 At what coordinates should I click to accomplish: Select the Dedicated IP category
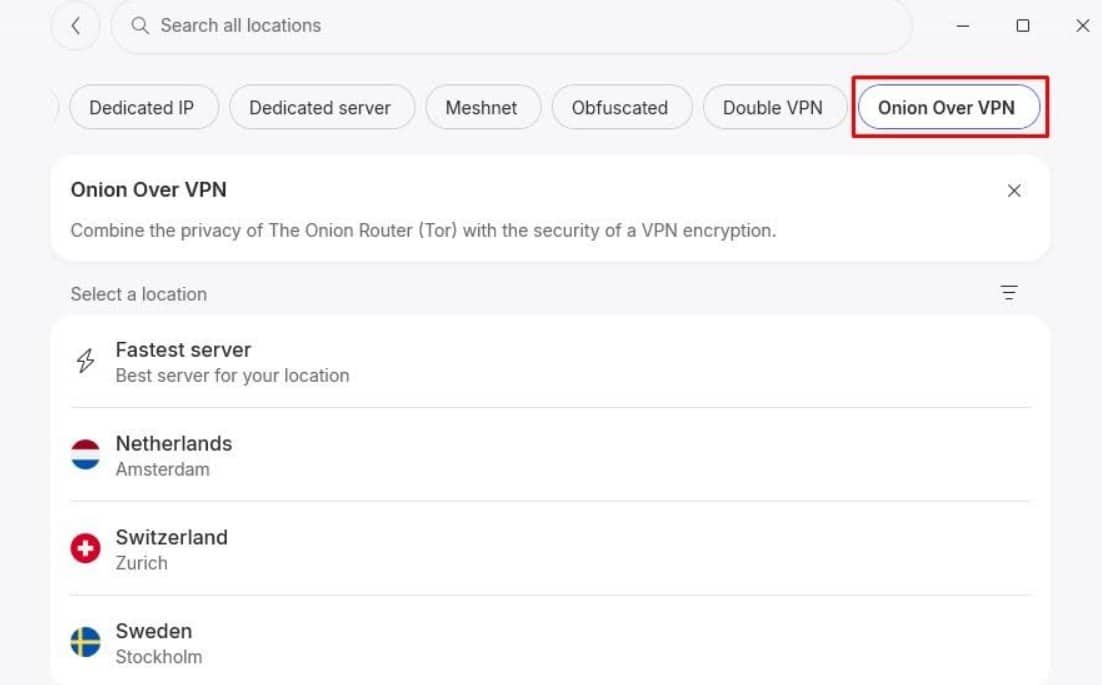click(143, 107)
